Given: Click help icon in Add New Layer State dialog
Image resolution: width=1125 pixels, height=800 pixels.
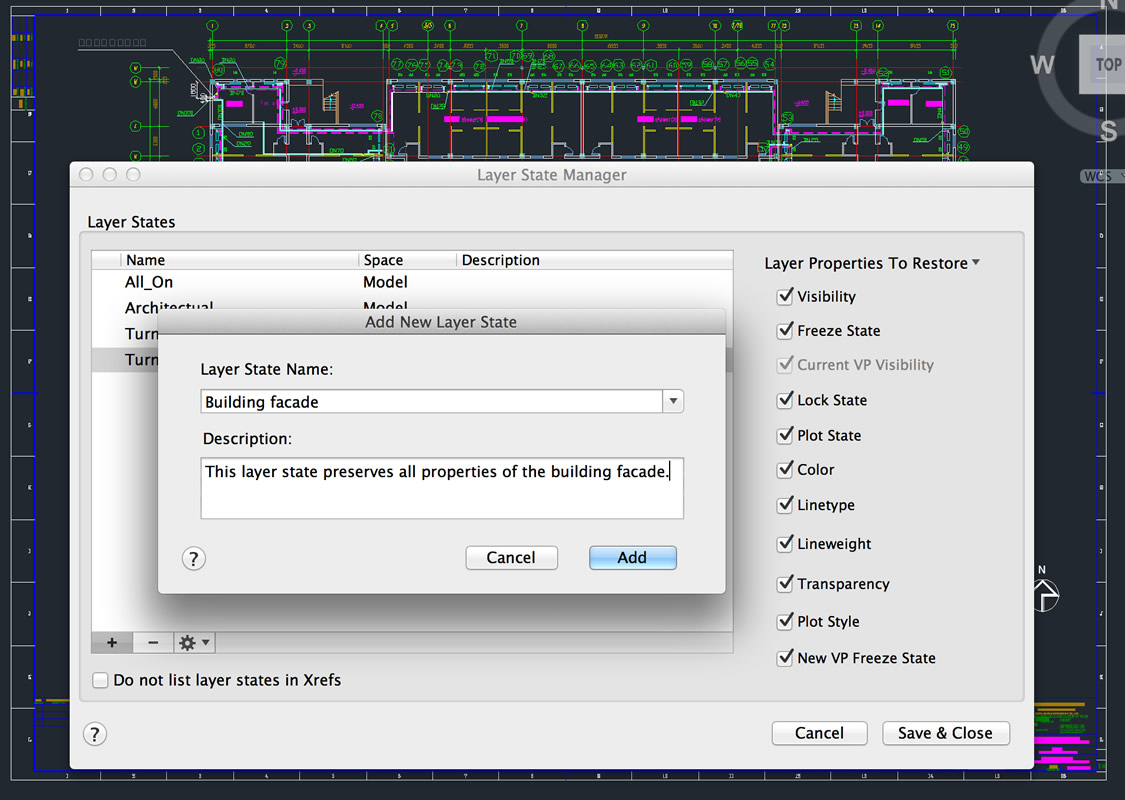Looking at the screenshot, I should pos(194,558).
